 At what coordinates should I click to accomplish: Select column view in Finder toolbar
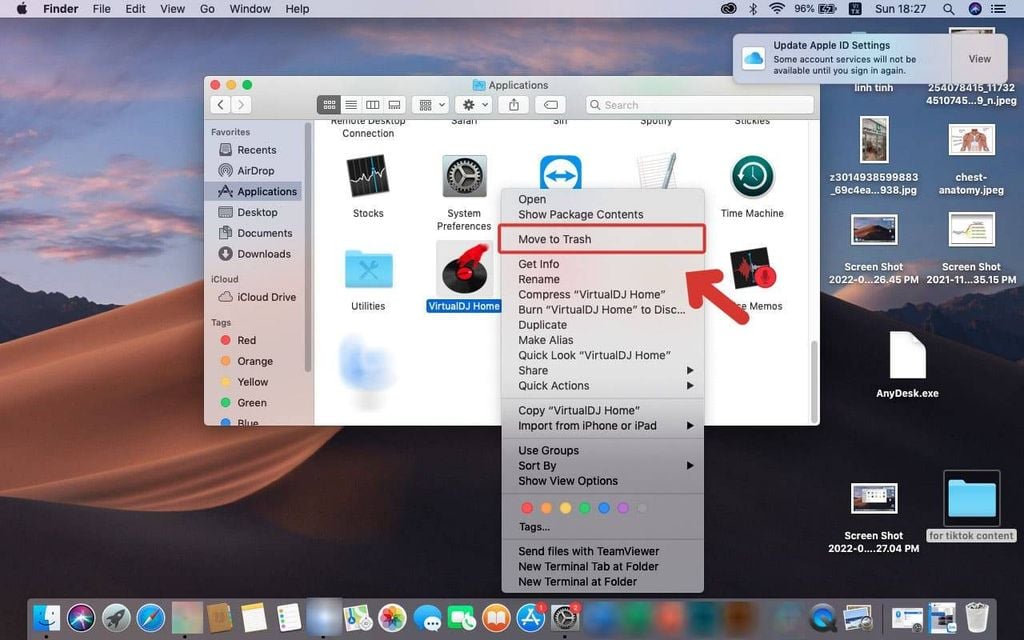pos(373,104)
